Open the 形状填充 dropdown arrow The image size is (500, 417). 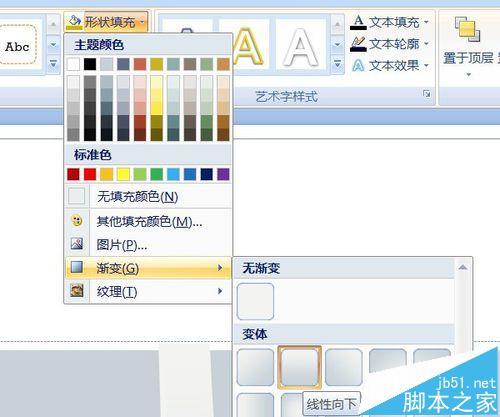pos(142,23)
